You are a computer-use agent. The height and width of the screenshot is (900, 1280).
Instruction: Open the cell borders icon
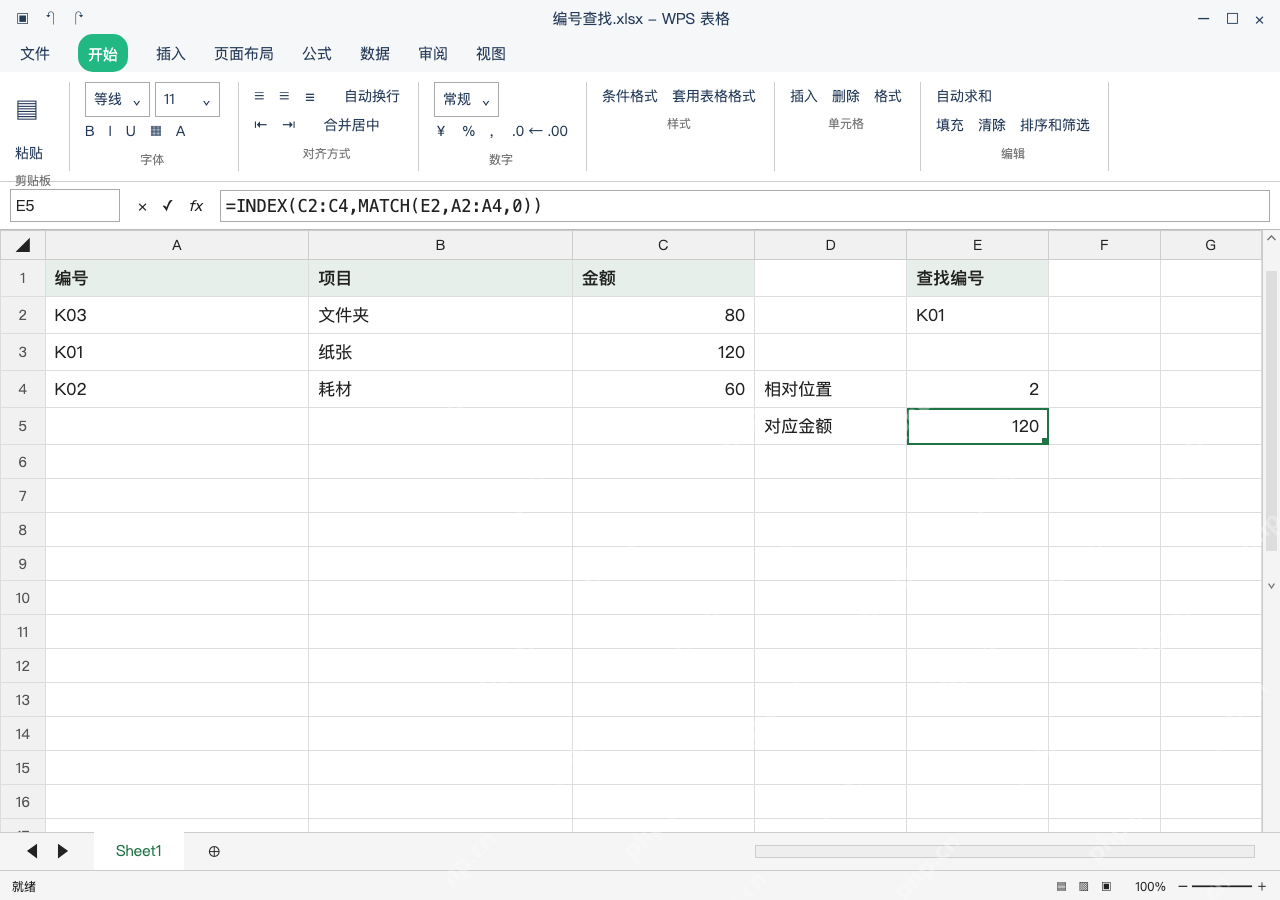click(x=156, y=131)
